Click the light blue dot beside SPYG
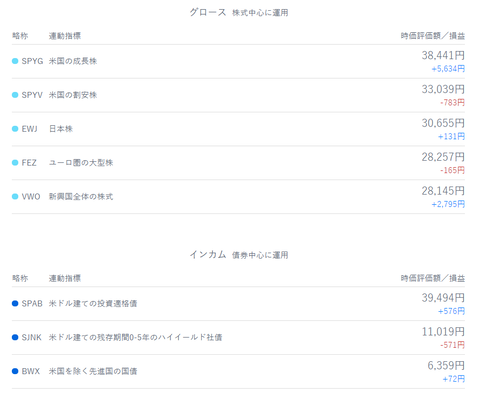 (x=15, y=61)
